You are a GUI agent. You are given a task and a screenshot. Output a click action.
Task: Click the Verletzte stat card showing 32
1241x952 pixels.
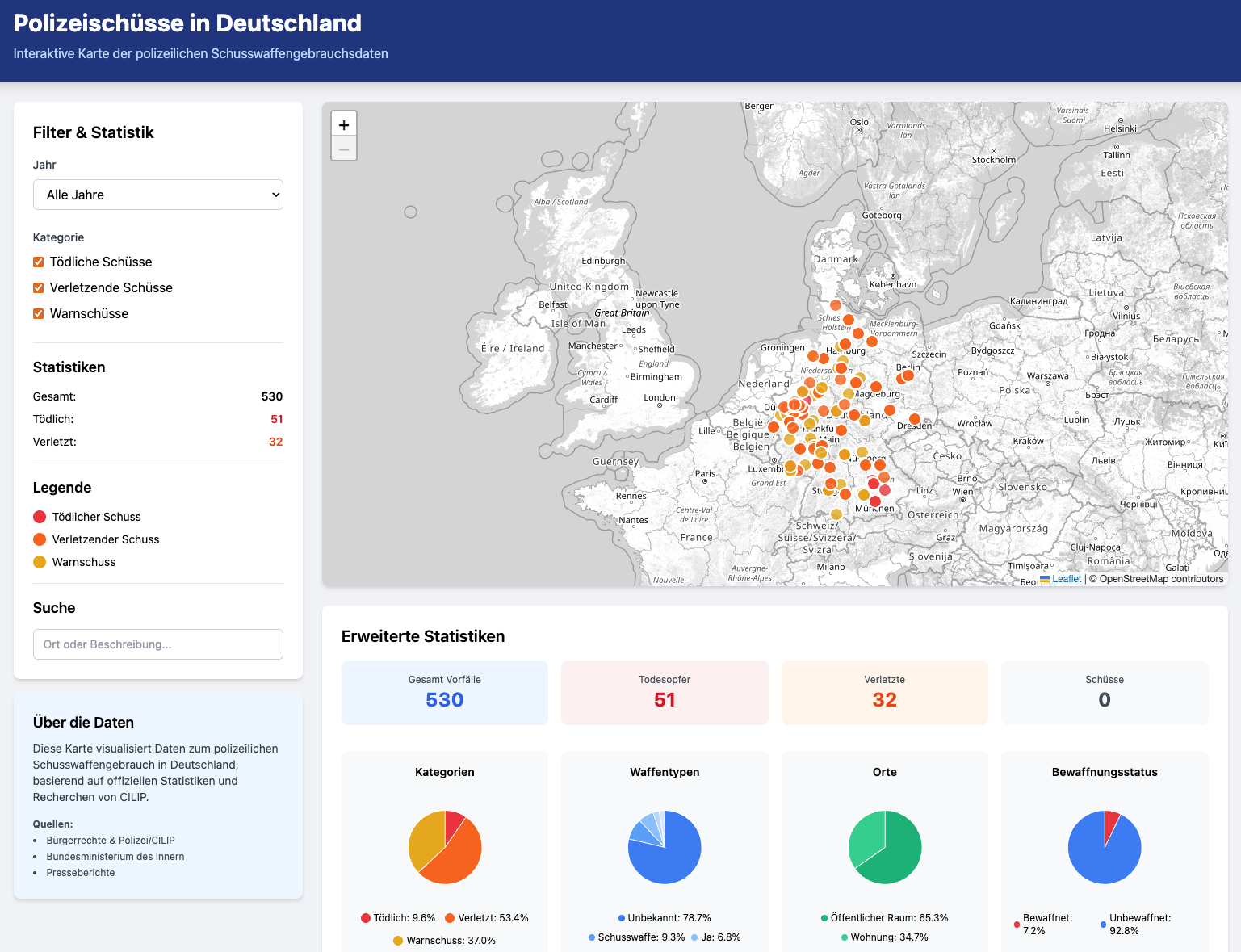(x=885, y=693)
